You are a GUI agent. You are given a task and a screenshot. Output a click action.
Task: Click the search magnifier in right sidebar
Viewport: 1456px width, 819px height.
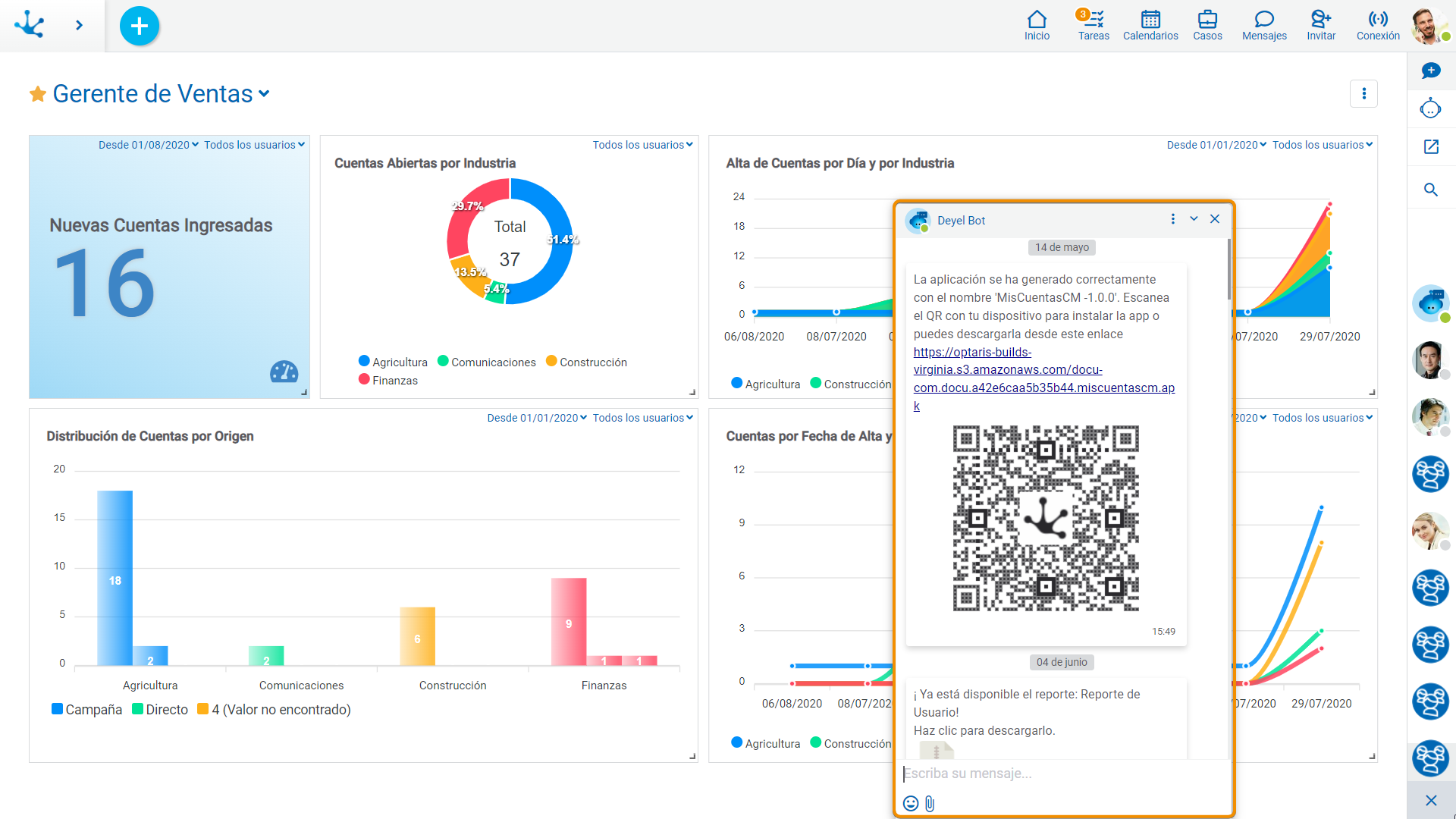pos(1430,190)
